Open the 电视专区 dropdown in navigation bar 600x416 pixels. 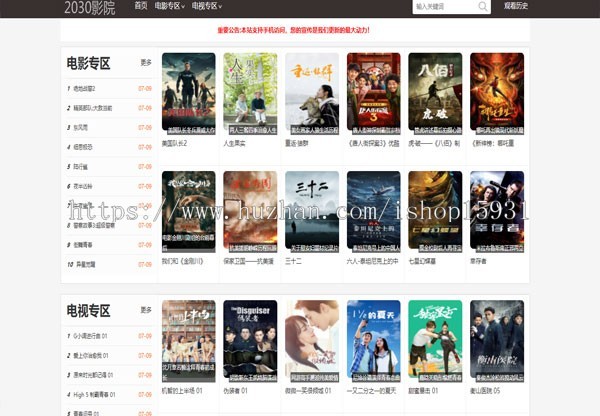207,6
